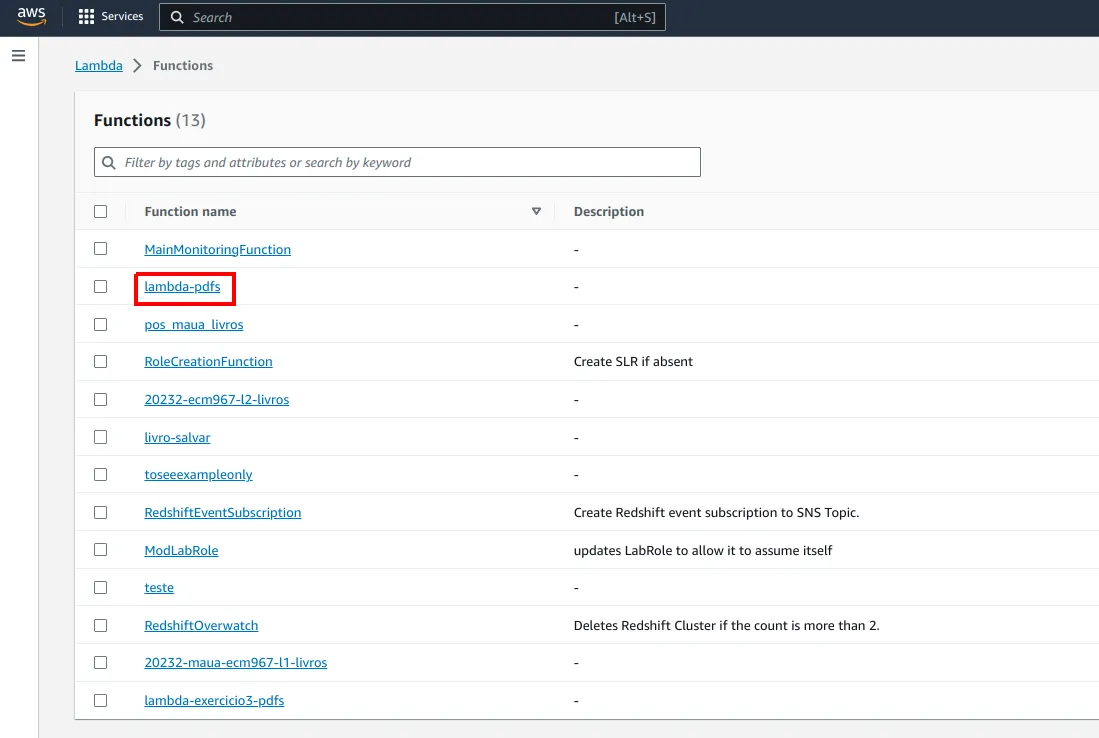Screen dimensions: 1099x738
Task: Check the lambda-exercicio3-pdfs checkbox
Action: coord(101,700)
